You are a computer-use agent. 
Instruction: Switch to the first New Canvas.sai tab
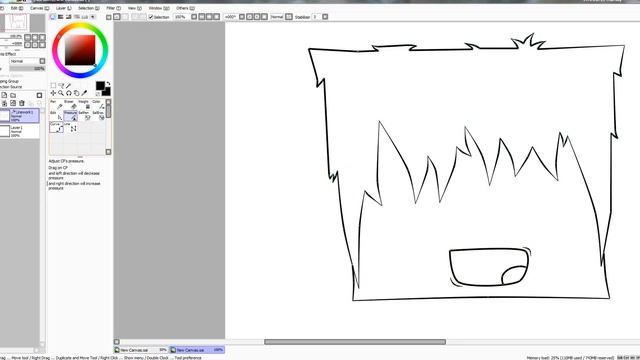141,350
